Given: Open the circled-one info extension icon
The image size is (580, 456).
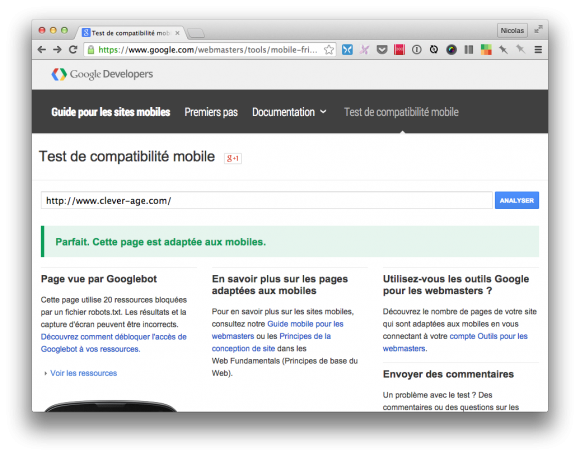Looking at the screenshot, I should point(417,50).
